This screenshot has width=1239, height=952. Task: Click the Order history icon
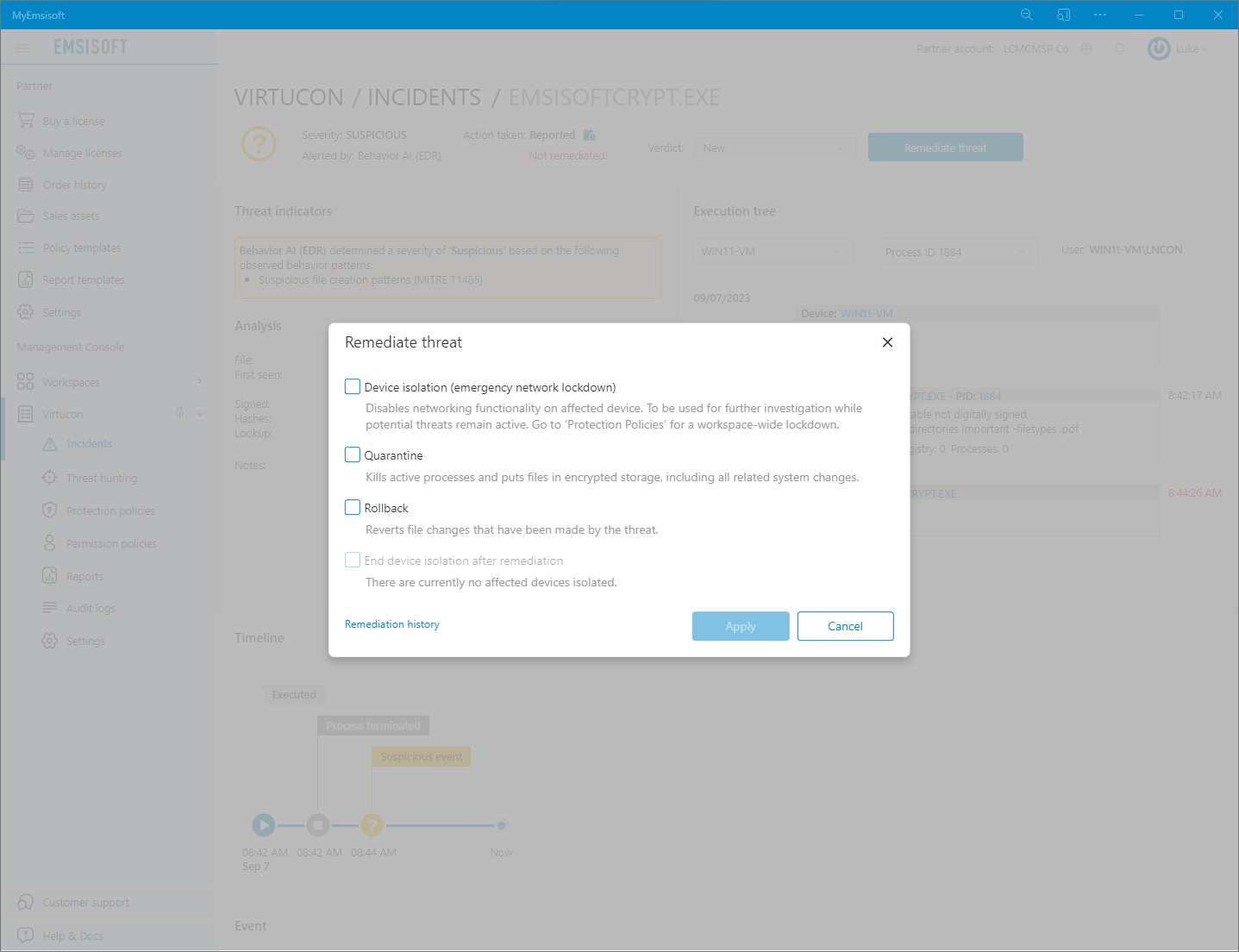pyautogui.click(x=26, y=185)
